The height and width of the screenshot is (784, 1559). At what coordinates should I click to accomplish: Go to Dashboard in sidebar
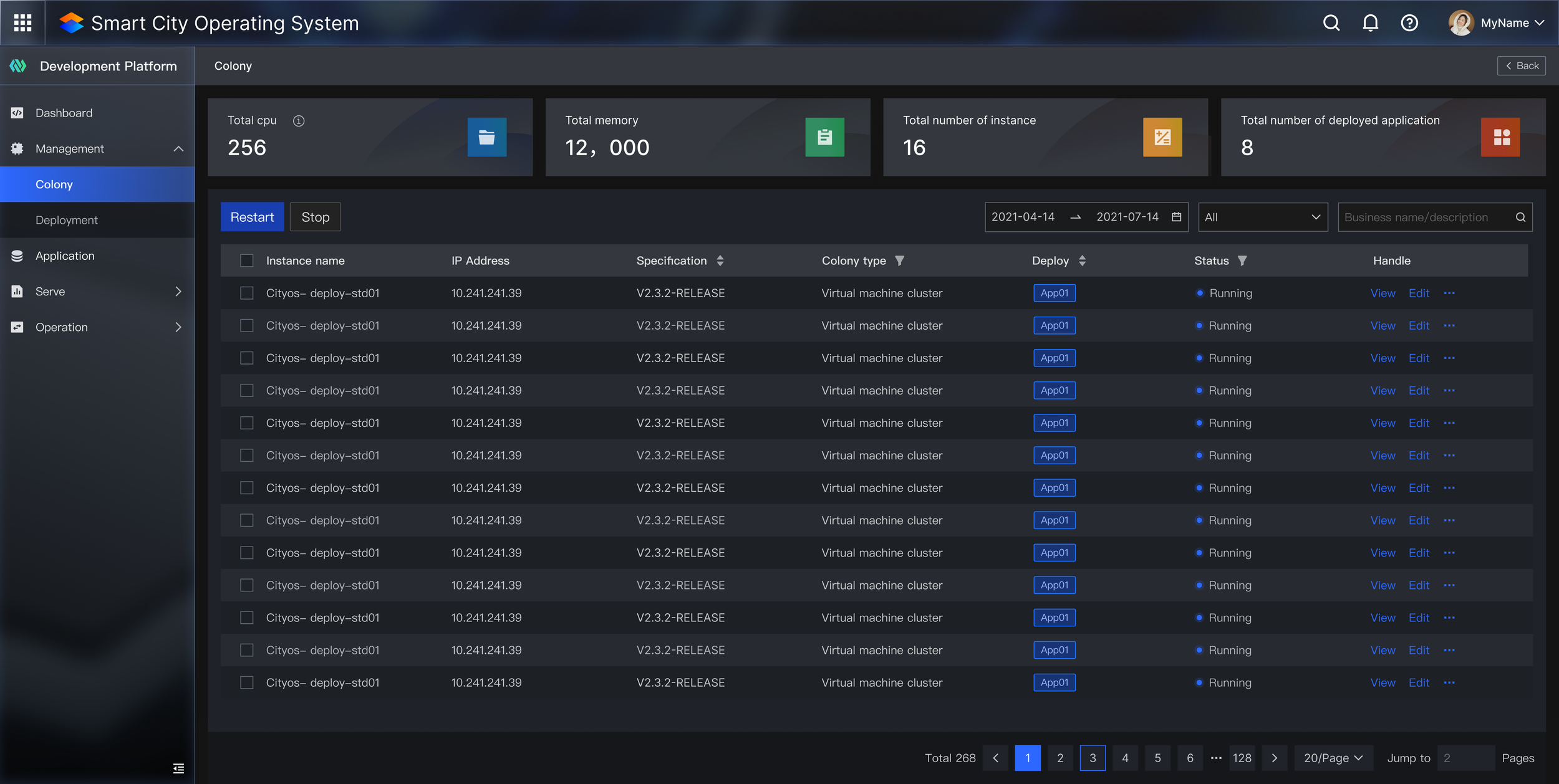click(x=64, y=113)
